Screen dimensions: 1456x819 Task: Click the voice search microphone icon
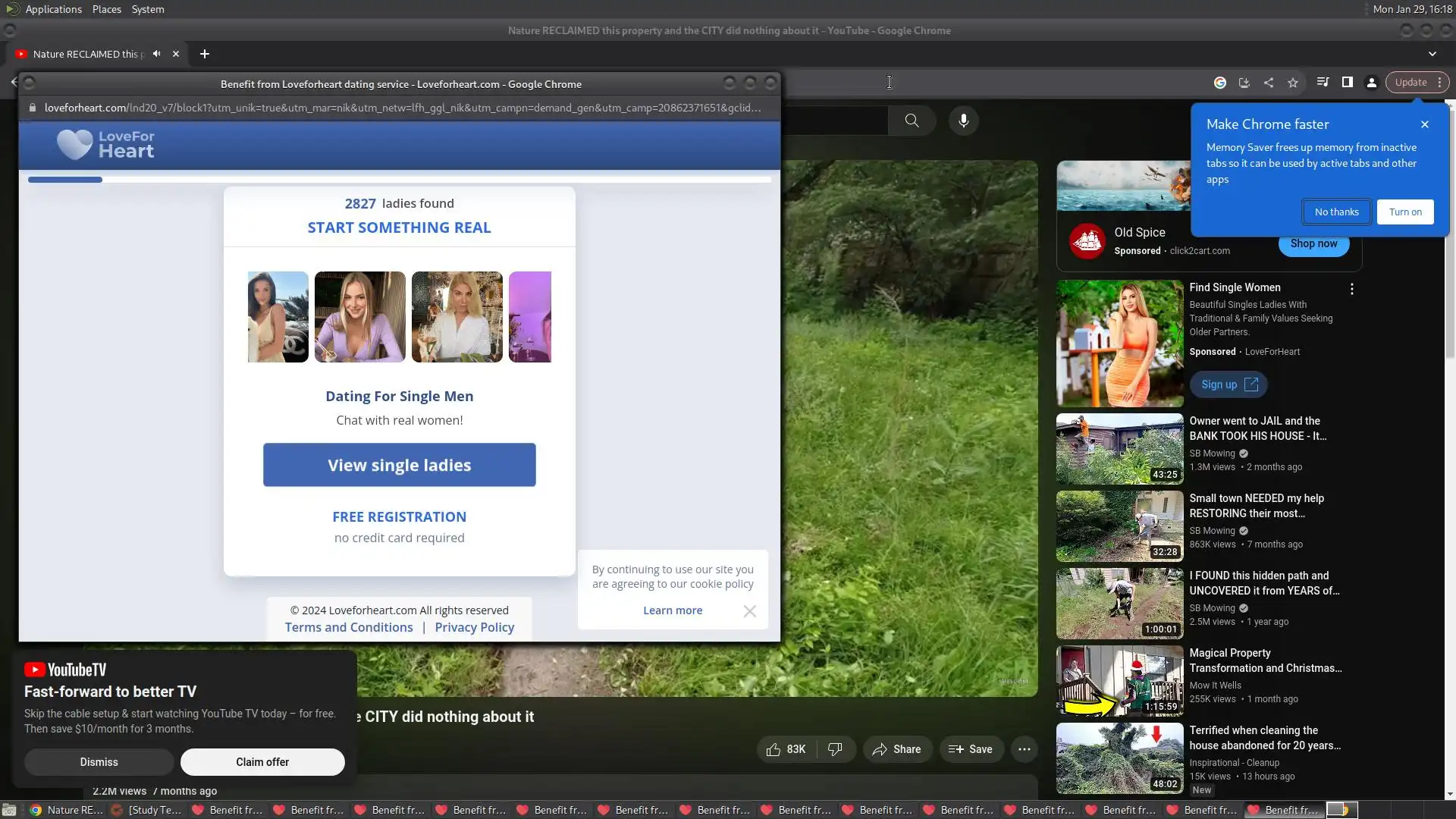(963, 121)
